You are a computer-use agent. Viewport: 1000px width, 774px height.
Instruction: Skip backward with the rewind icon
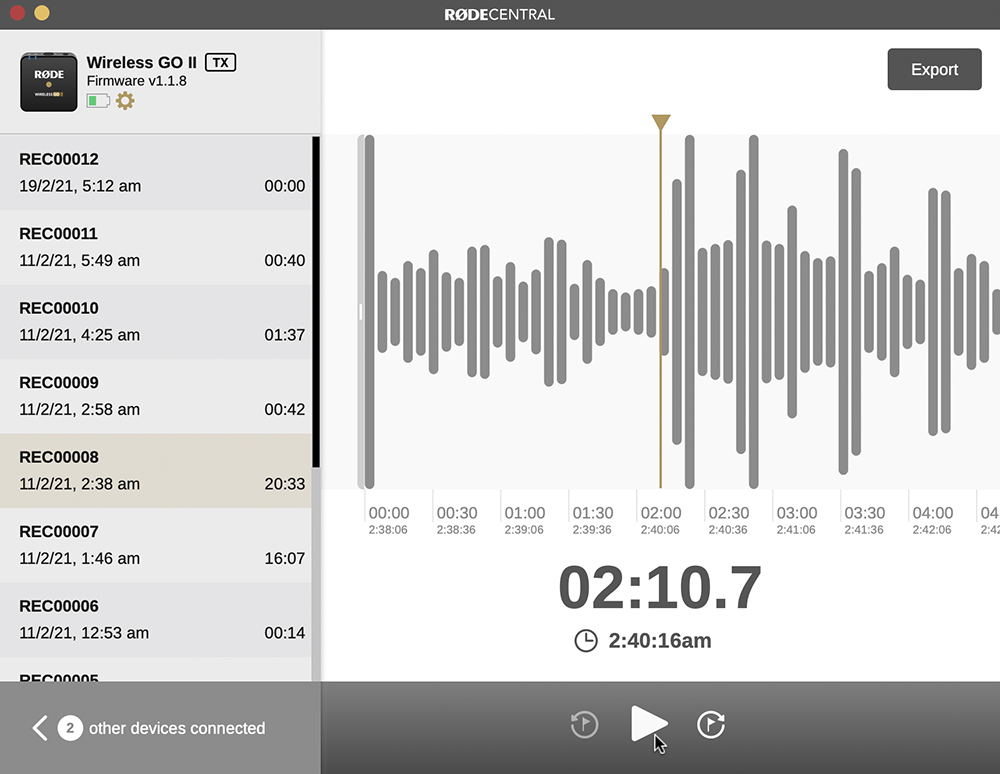pos(584,724)
